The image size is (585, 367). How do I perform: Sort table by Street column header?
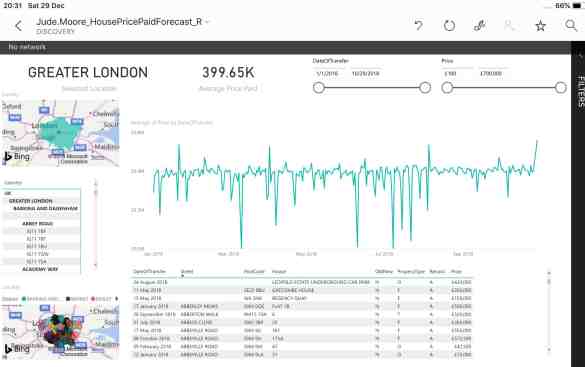tap(187, 272)
